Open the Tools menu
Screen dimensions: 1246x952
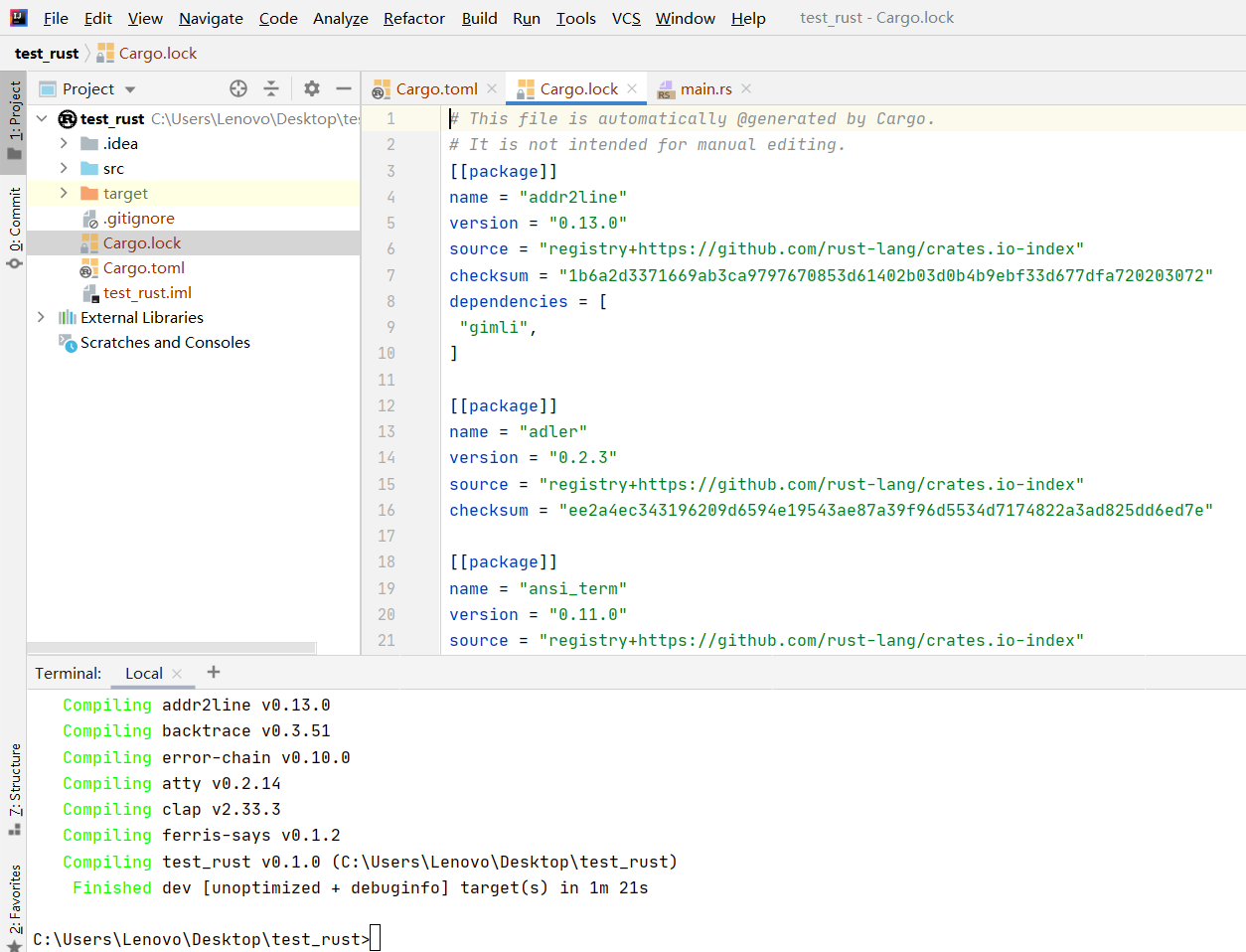pyautogui.click(x=576, y=18)
